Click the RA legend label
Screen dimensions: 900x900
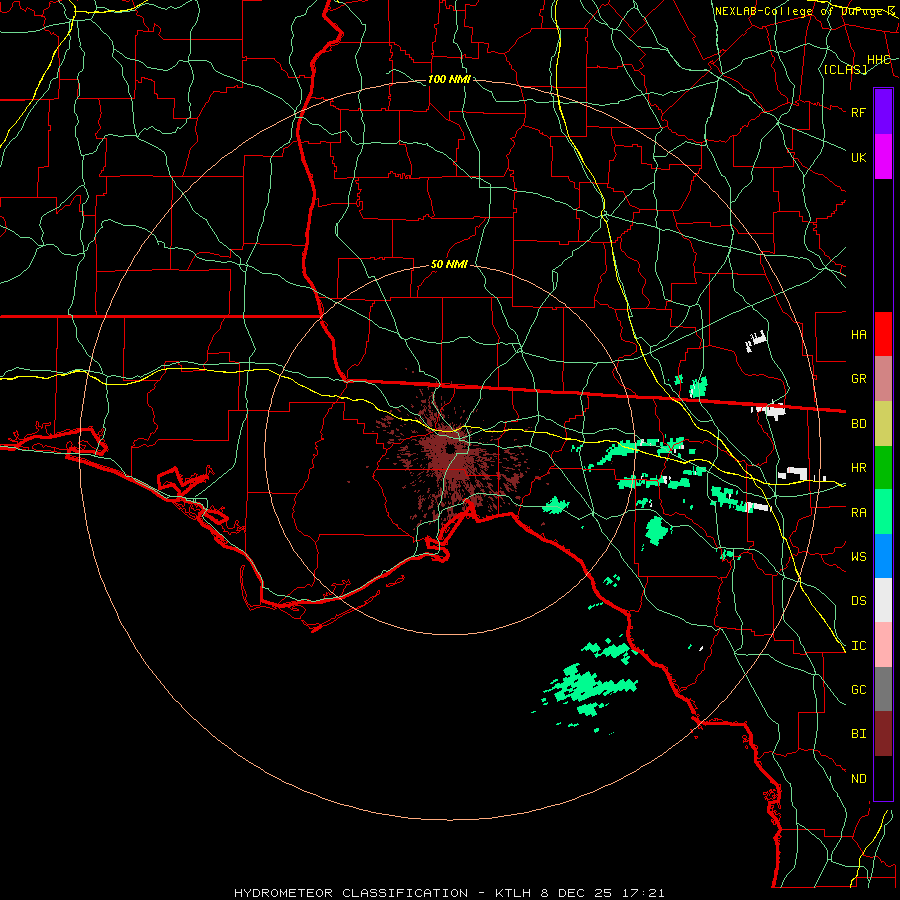click(858, 512)
